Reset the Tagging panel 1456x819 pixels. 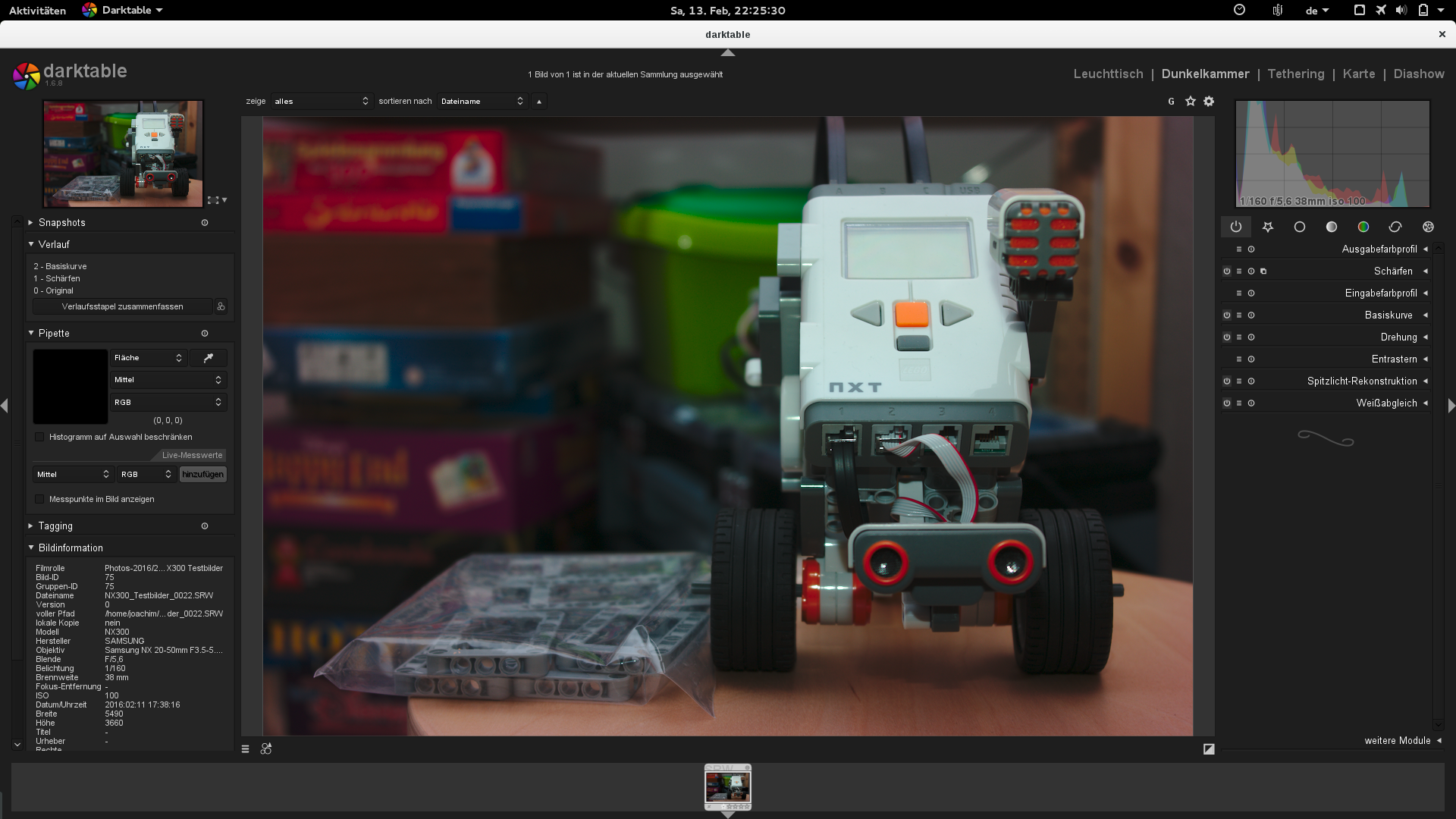point(205,526)
